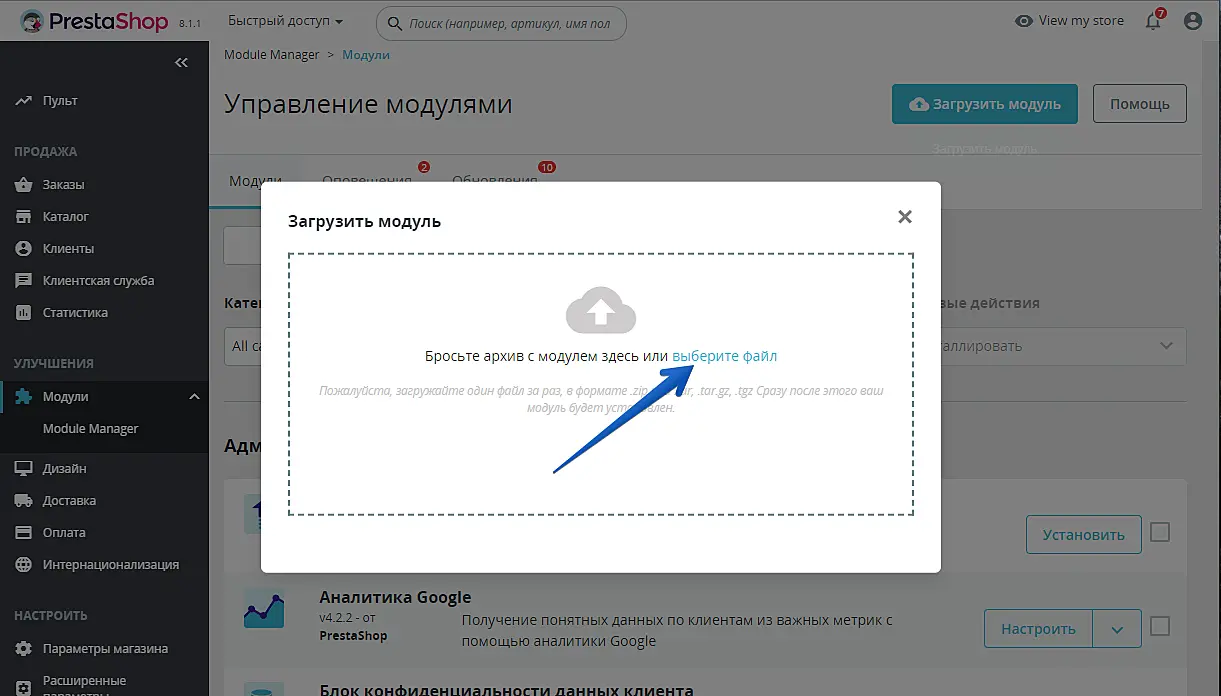Click the cloud upload icon in dialog

601,310
